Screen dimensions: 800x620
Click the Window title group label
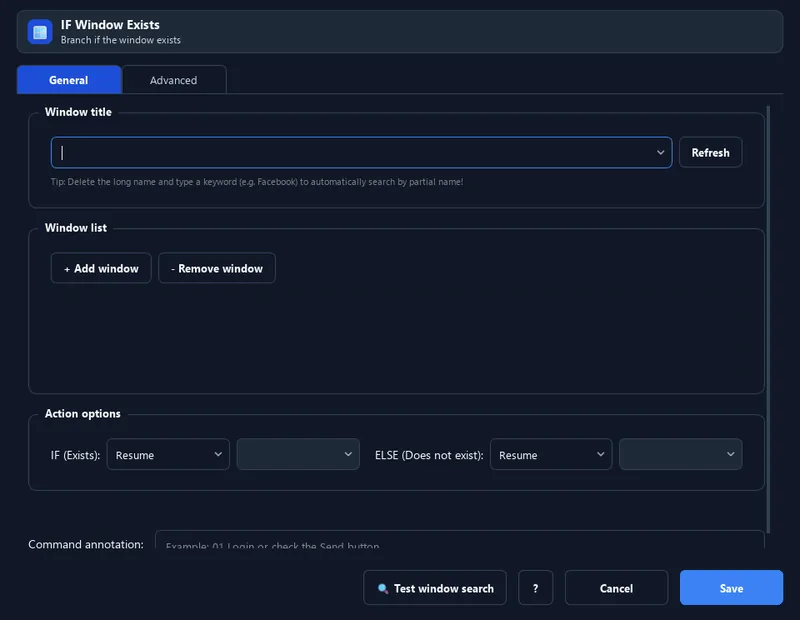78,112
